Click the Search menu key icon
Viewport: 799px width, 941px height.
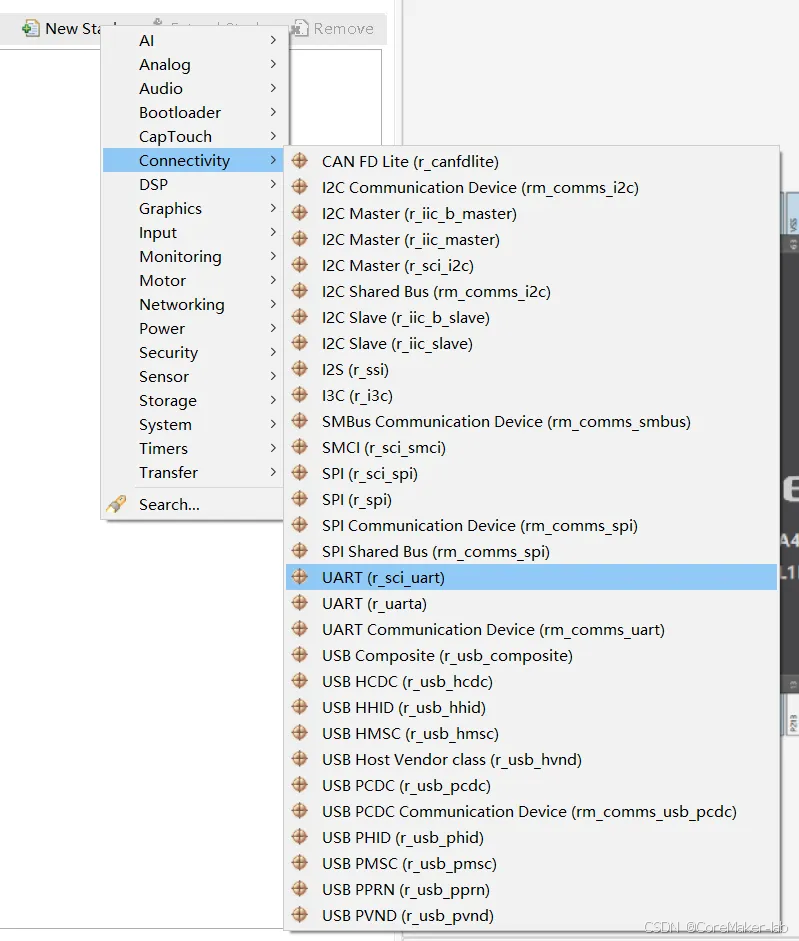coord(116,504)
